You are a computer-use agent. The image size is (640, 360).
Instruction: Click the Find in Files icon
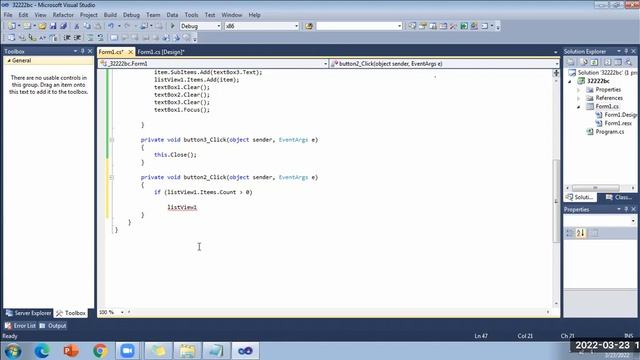(x=309, y=26)
